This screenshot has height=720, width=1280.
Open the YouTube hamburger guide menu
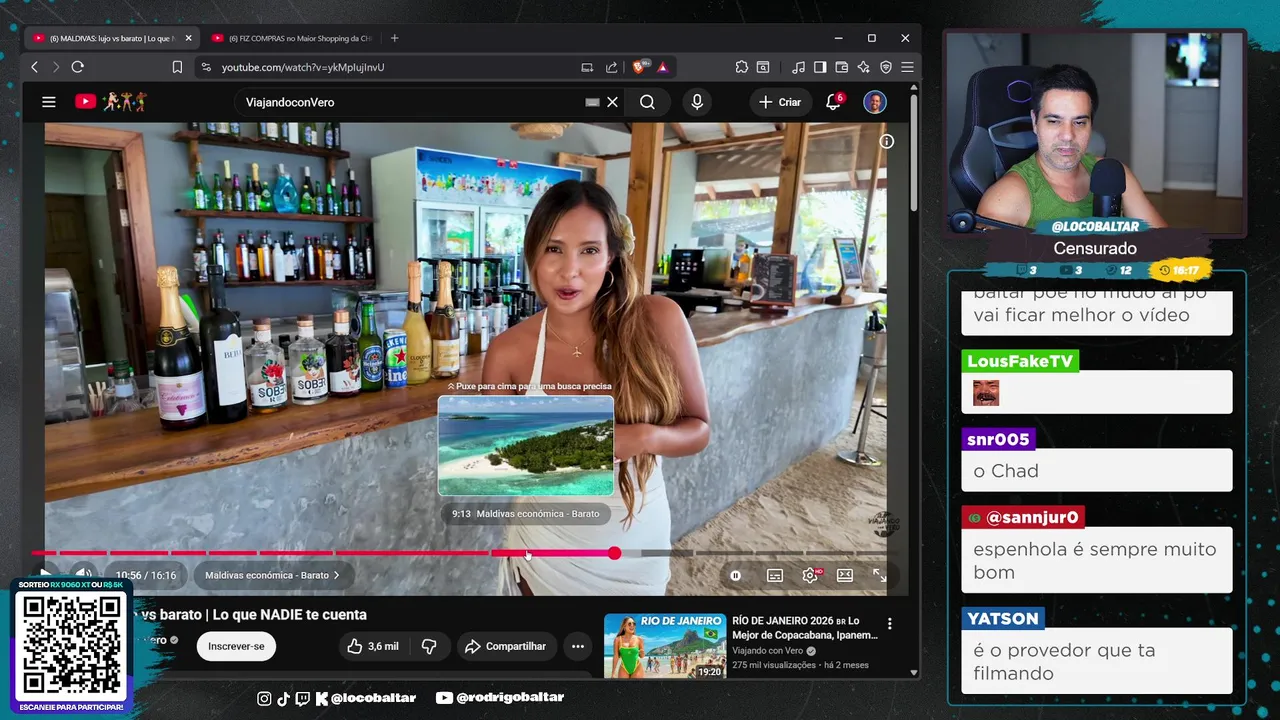(x=48, y=102)
